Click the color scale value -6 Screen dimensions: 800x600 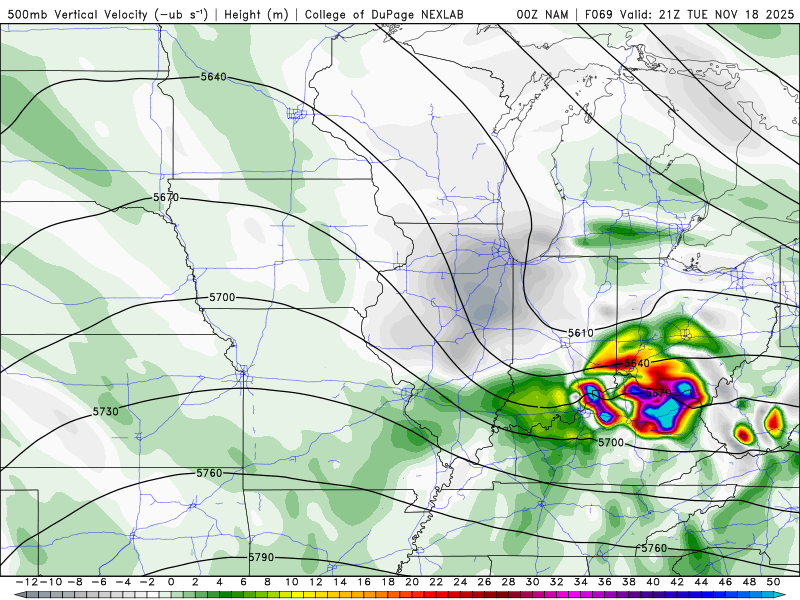point(99,582)
